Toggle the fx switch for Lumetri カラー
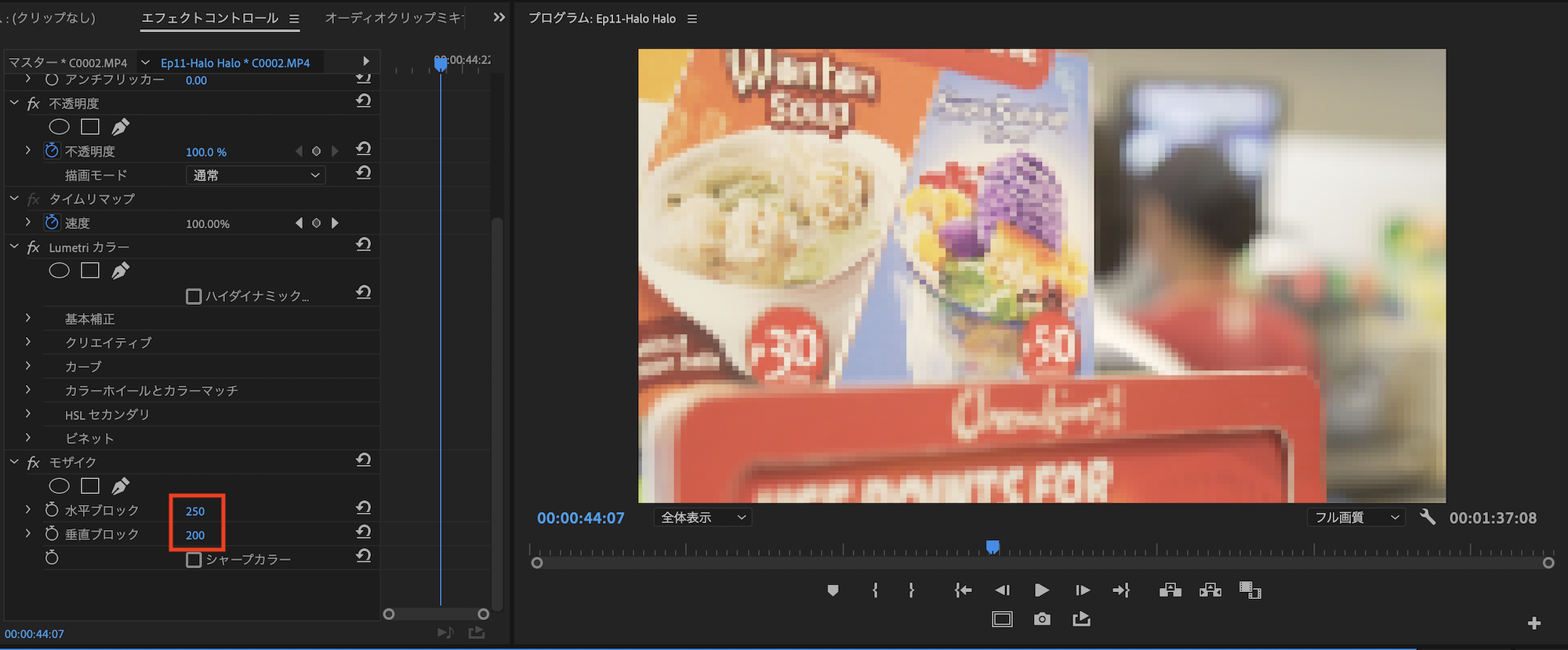The width and height of the screenshot is (1568, 650). [x=33, y=248]
